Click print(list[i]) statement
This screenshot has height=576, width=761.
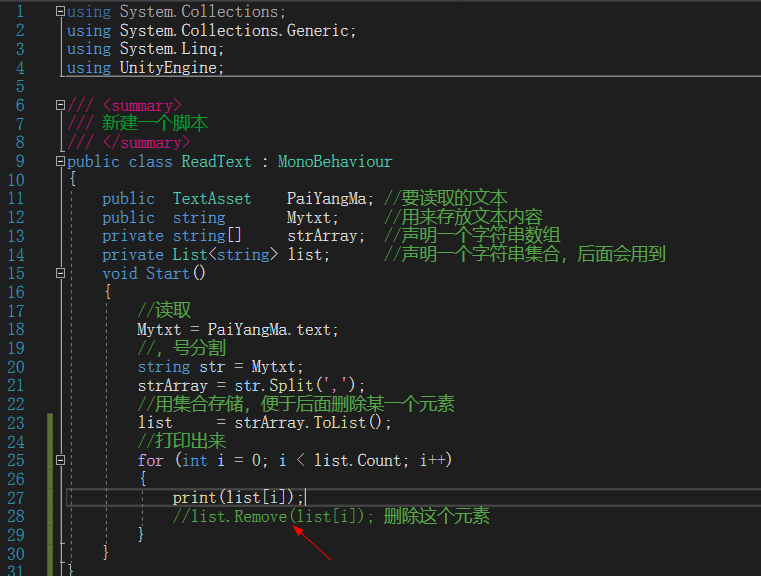pos(238,497)
